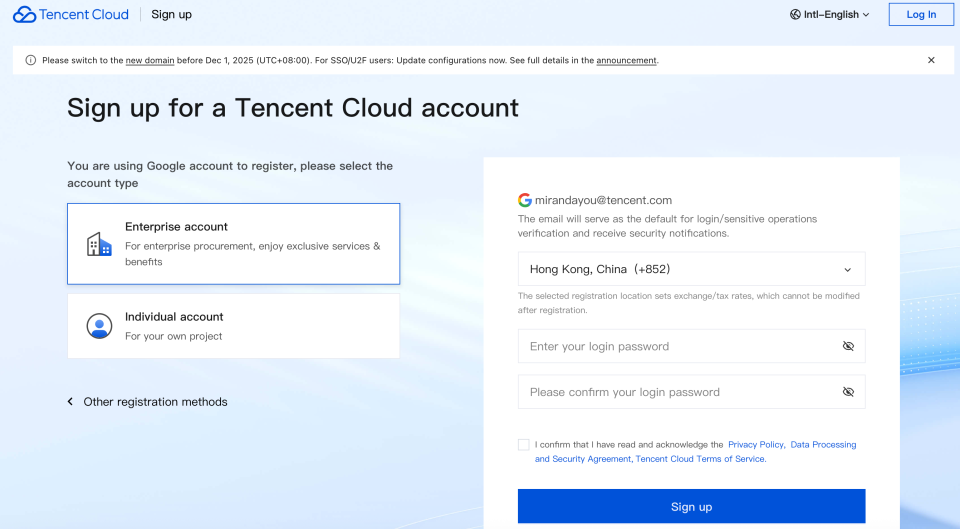Viewport: 960px width, 529px height.
Task: Click the blue Sign up button
Action: coord(691,506)
